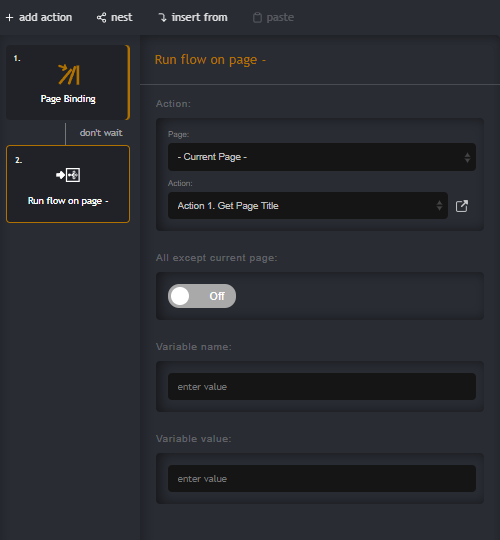Choose insert from in the toolbar
The width and height of the screenshot is (500, 540).
pyautogui.click(x=193, y=17)
